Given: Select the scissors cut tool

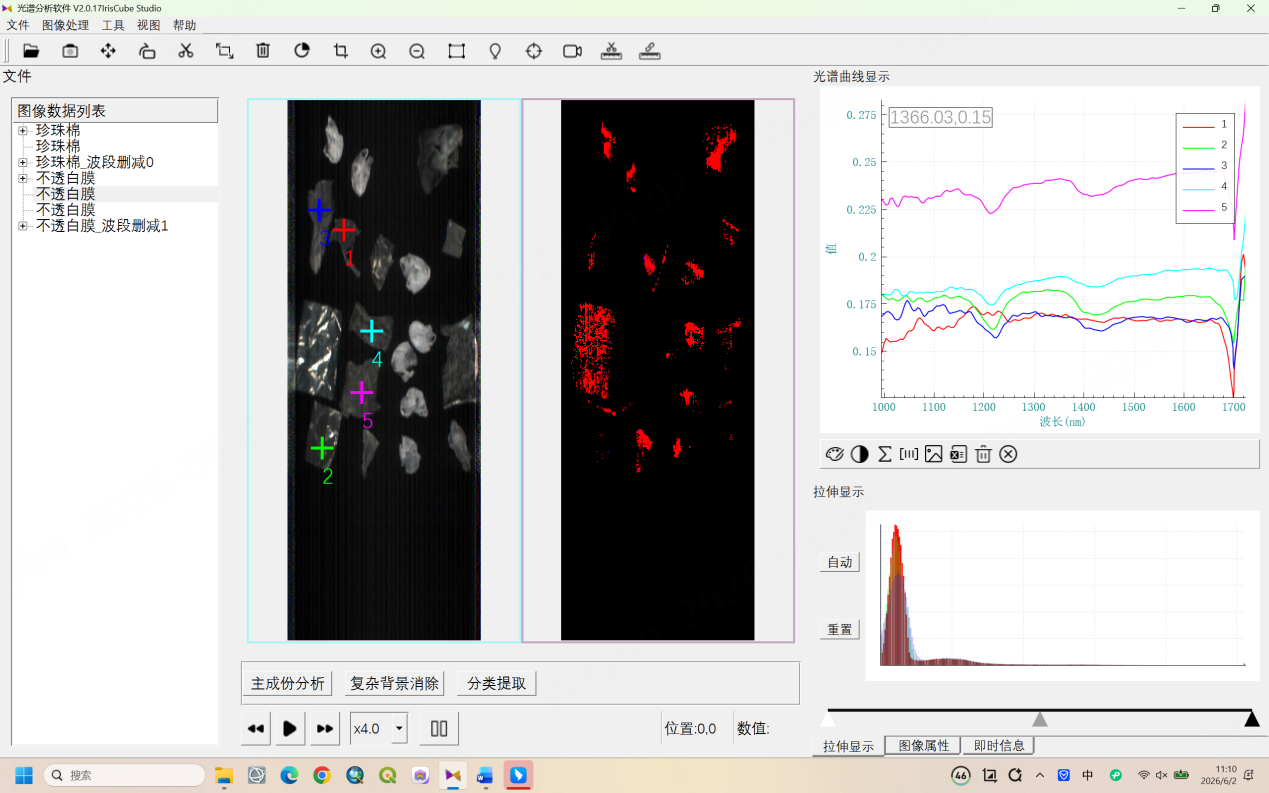Looking at the screenshot, I should (186, 51).
